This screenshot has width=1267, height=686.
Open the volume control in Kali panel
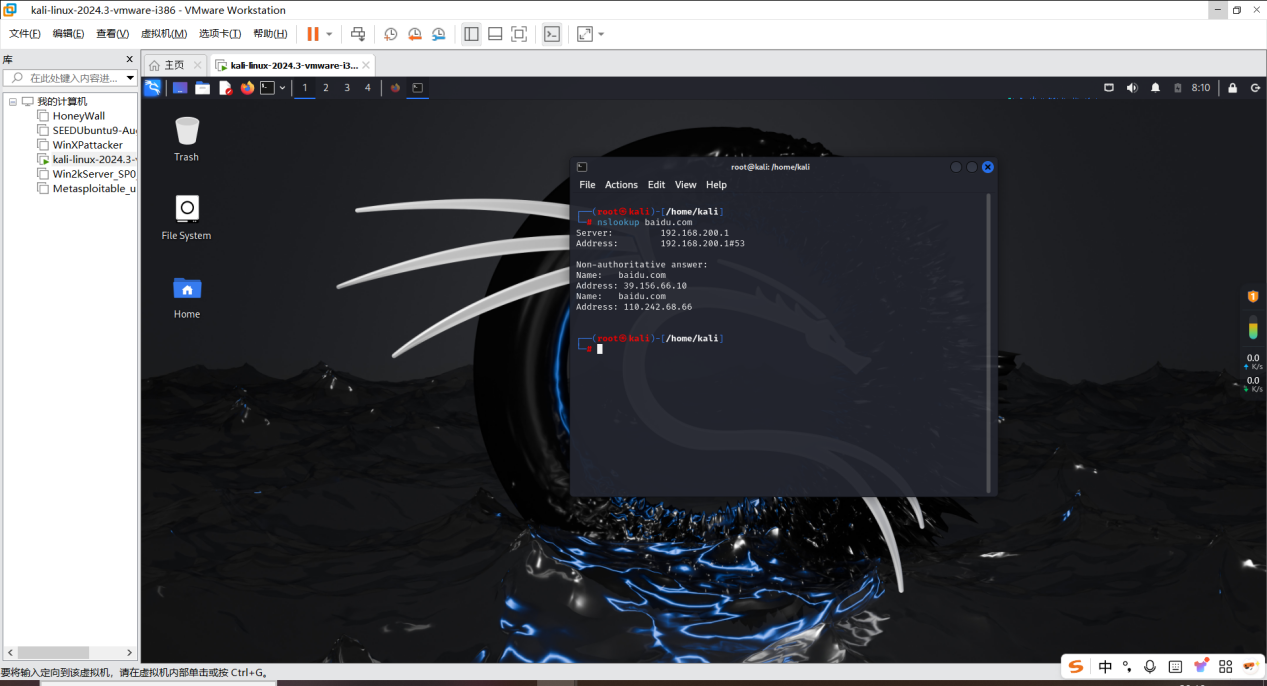(x=1132, y=88)
